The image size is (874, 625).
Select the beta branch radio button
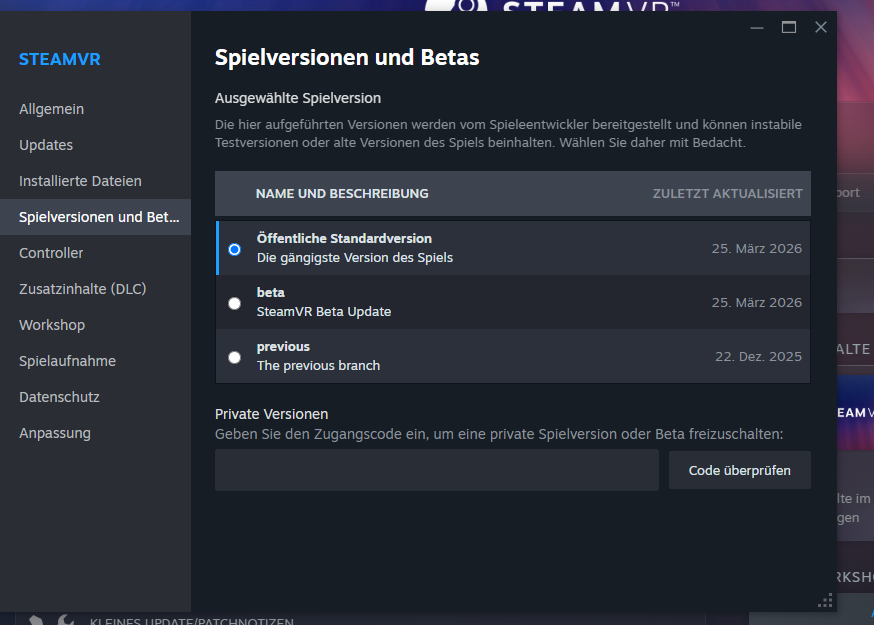point(235,303)
